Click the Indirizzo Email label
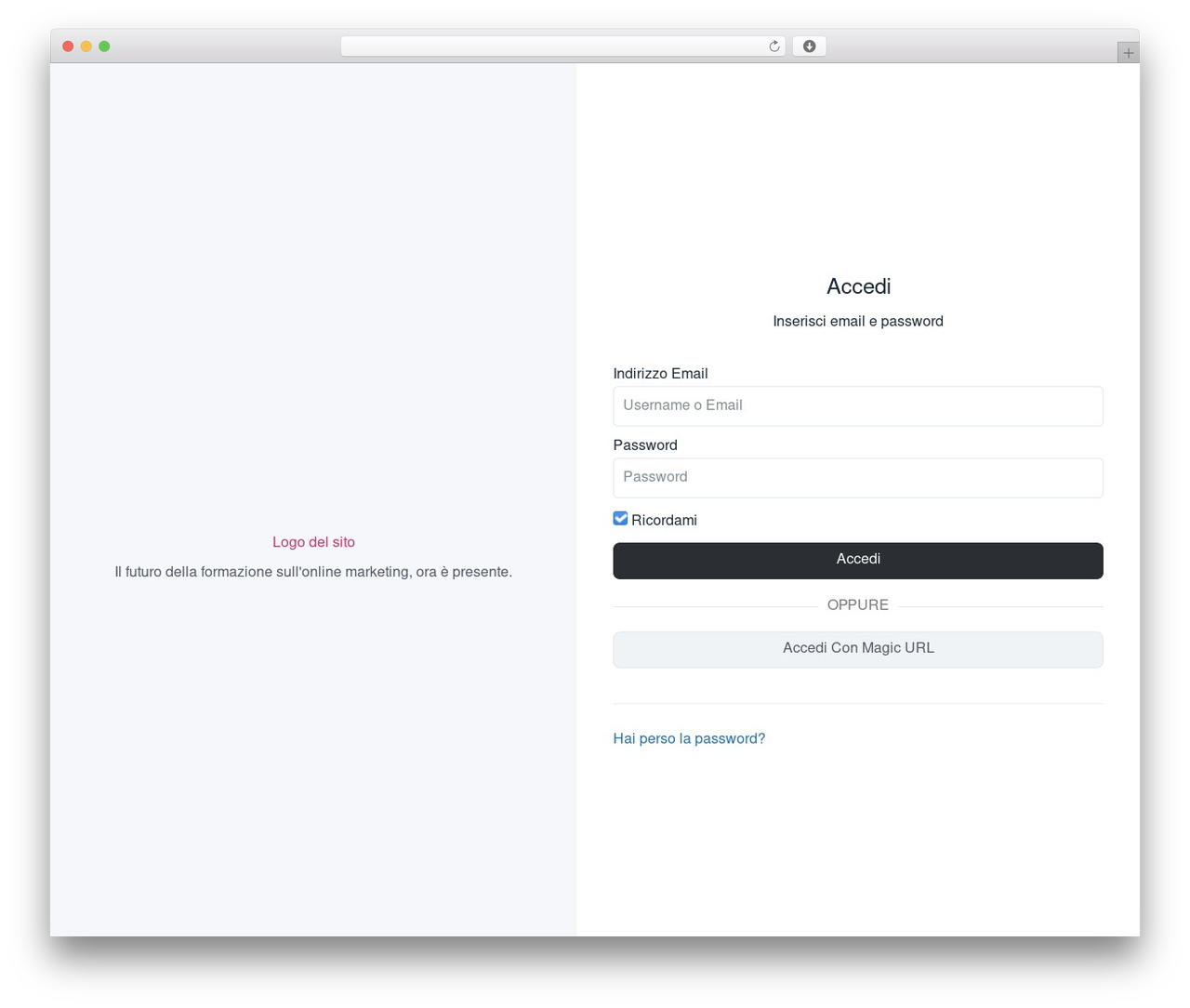The height and width of the screenshot is (1008, 1190). click(x=660, y=373)
